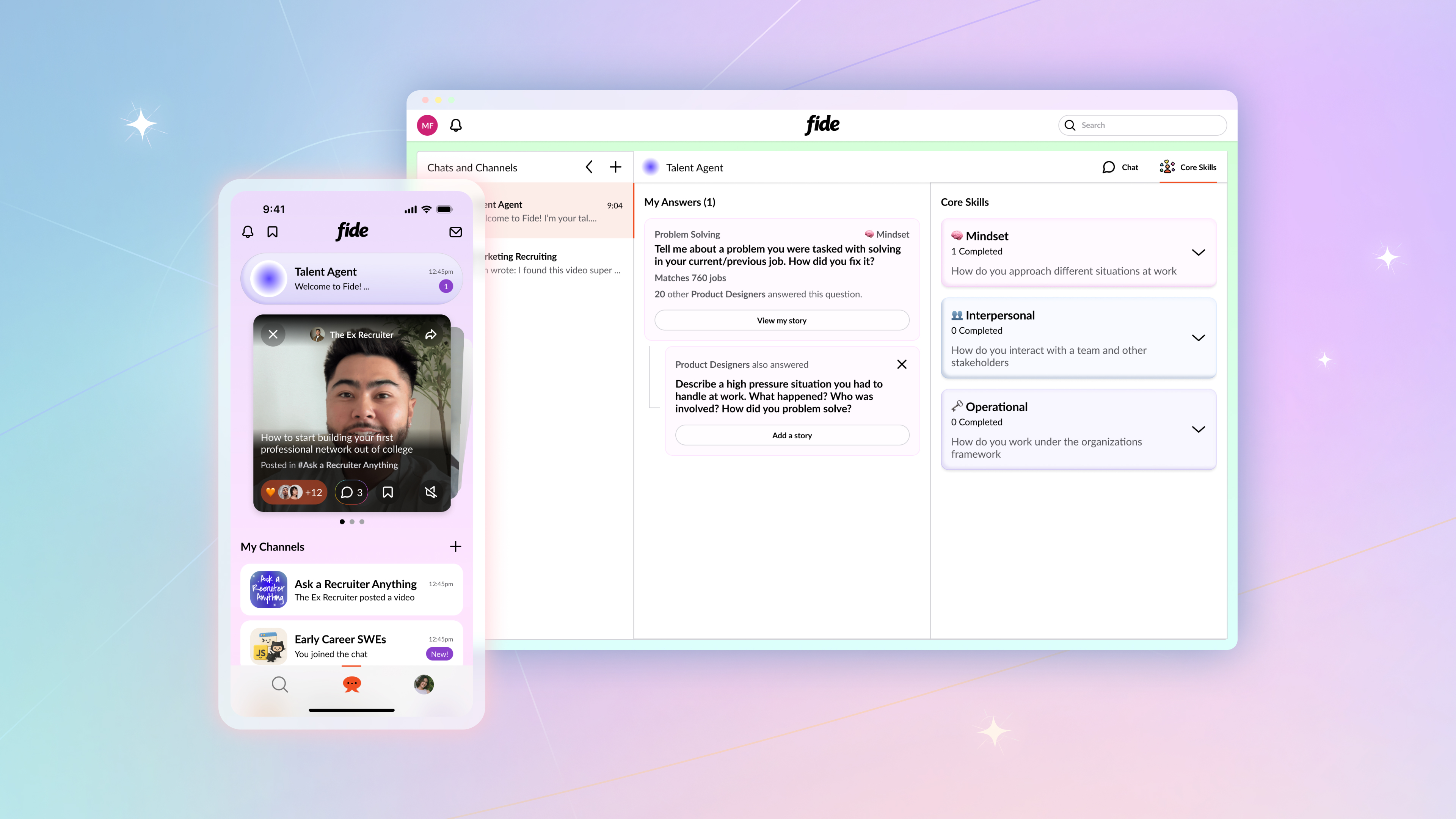This screenshot has height=819, width=1456.
Task: Bookmark the recruiter video card
Action: 388,492
